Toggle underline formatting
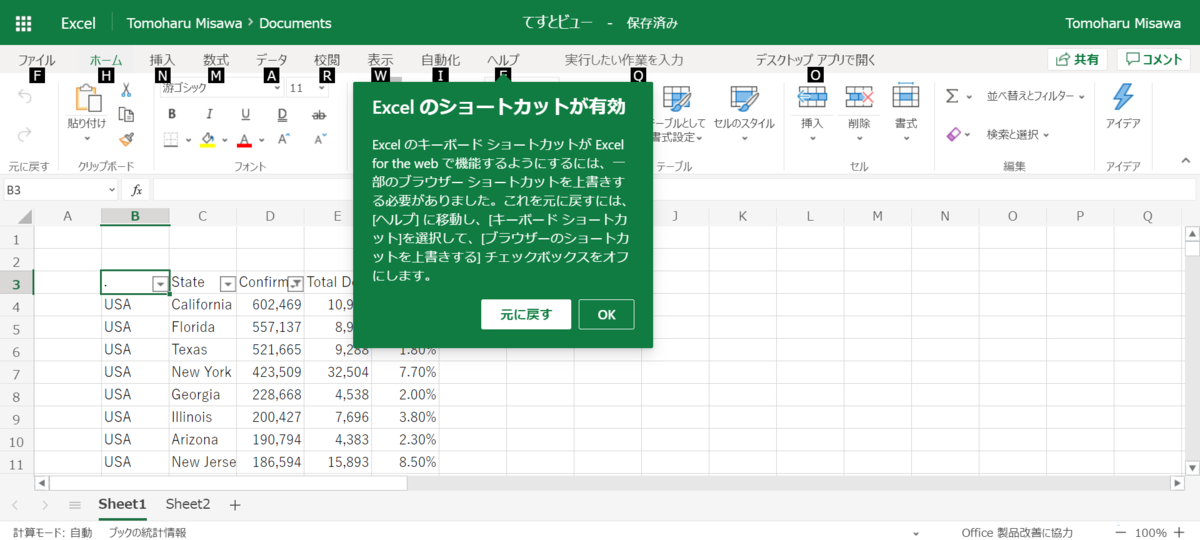Screen dimensions: 1200x540 245,114
